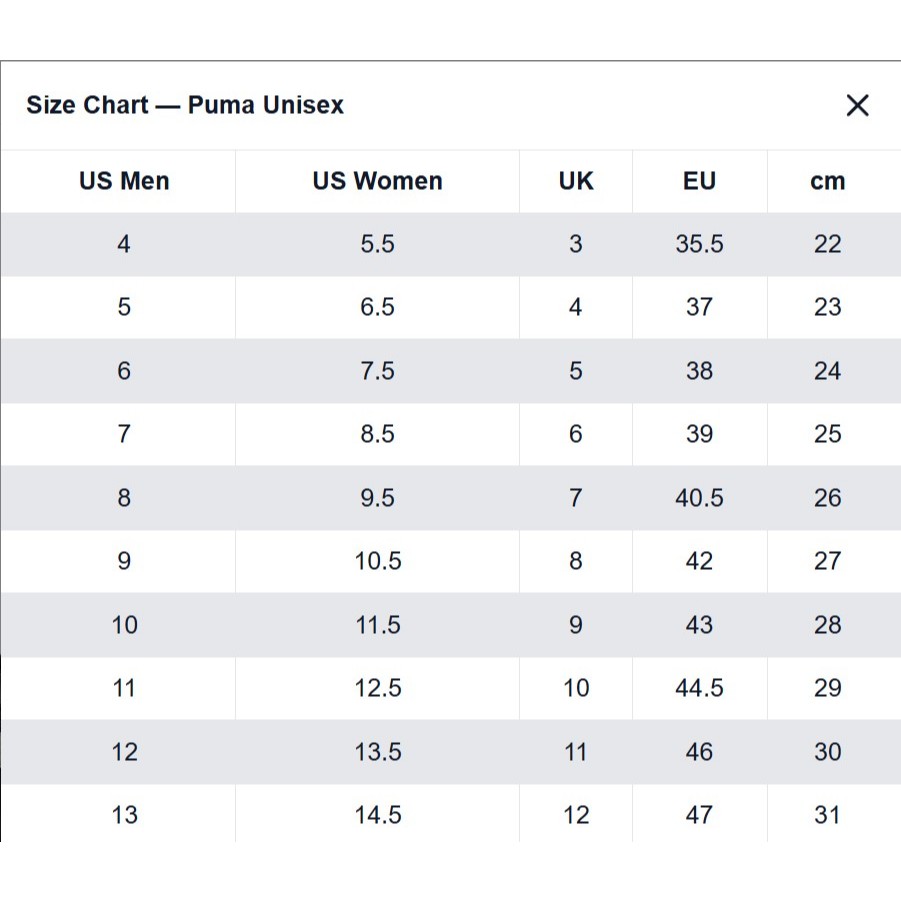Select the UK column header
The height and width of the screenshot is (901, 901).
(576, 181)
